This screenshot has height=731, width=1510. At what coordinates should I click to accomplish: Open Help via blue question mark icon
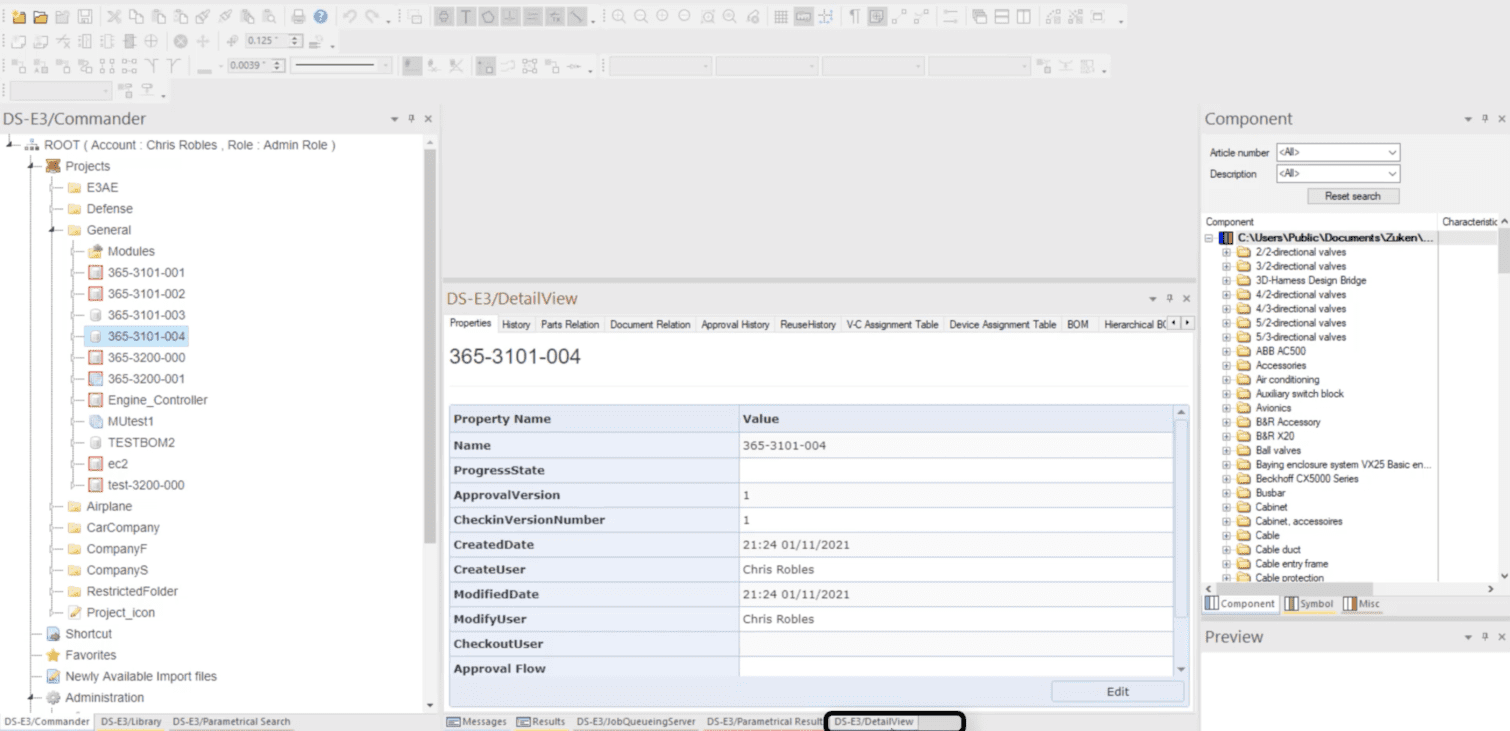pos(320,17)
